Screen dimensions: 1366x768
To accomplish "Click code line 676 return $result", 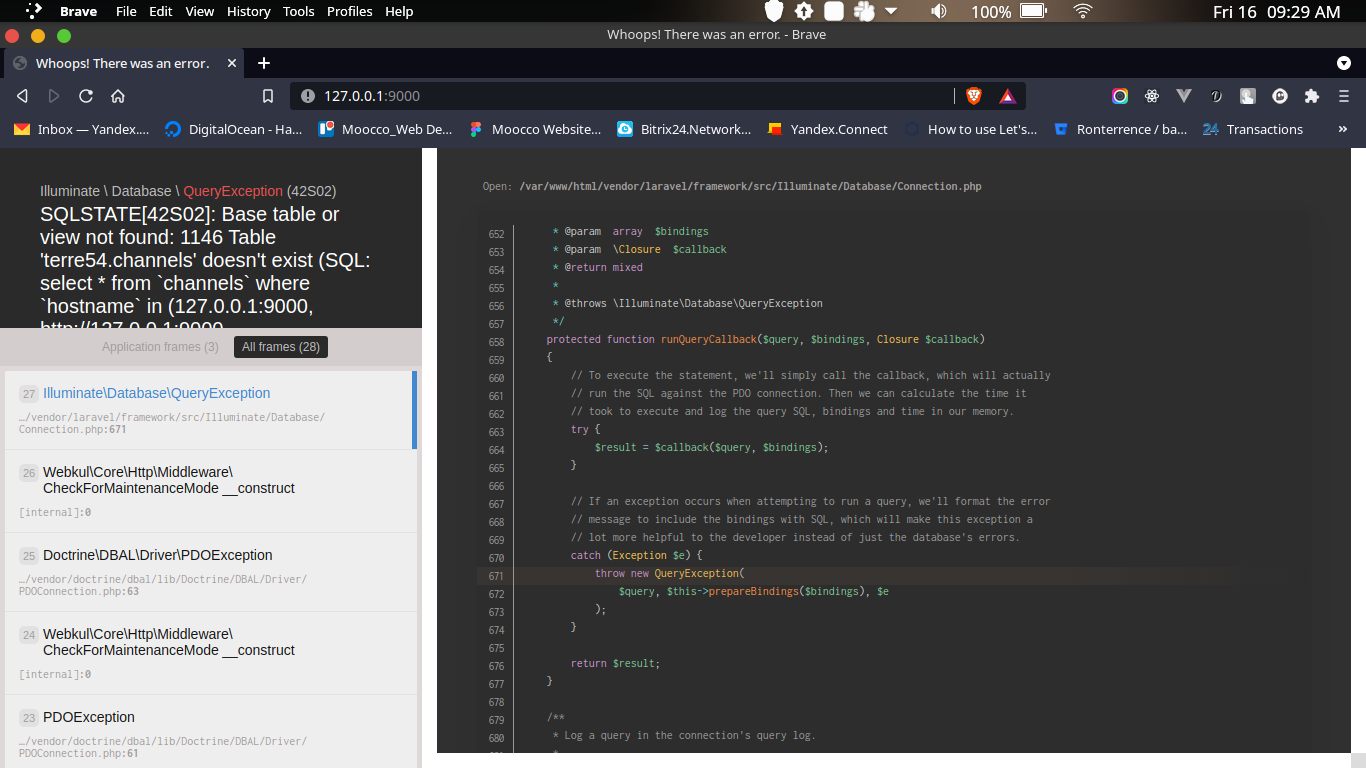I will [x=615, y=664].
